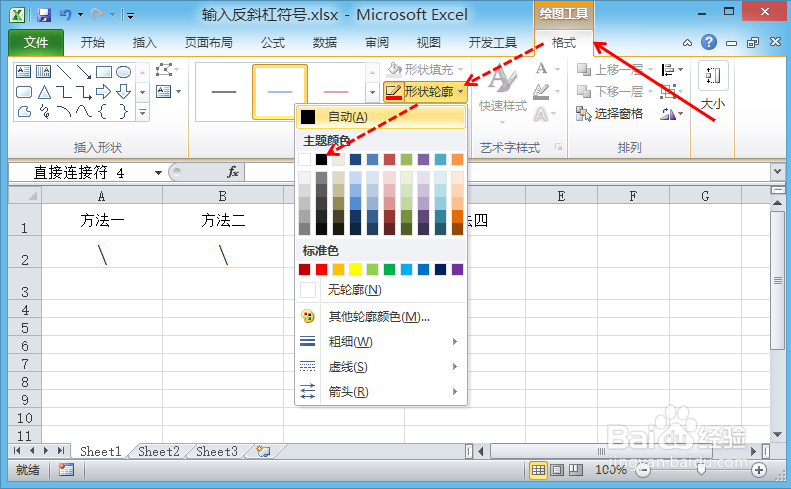The width and height of the screenshot is (791, 489).
Task: Minimize the ribbon with the chevron icon
Action: (x=687, y=43)
